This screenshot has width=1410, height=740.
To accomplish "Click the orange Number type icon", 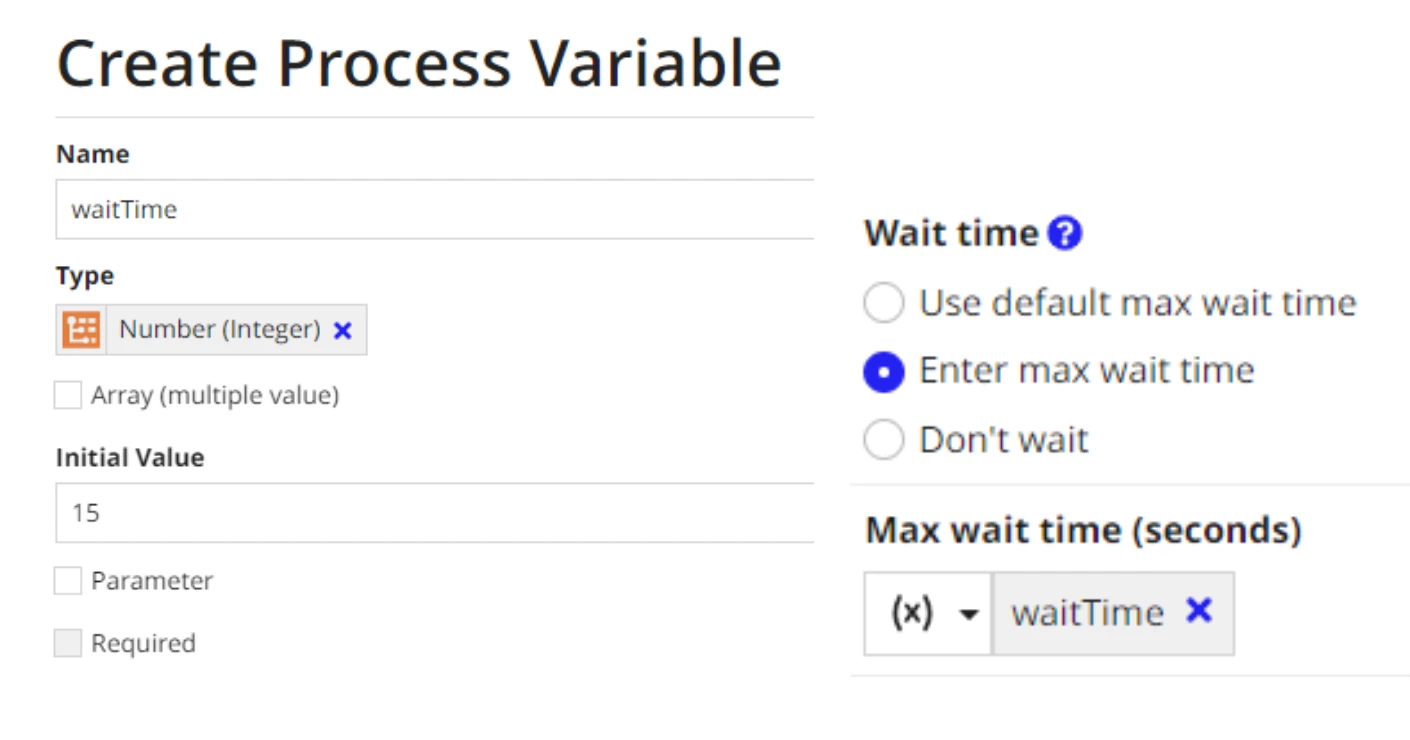I will click(x=81, y=330).
